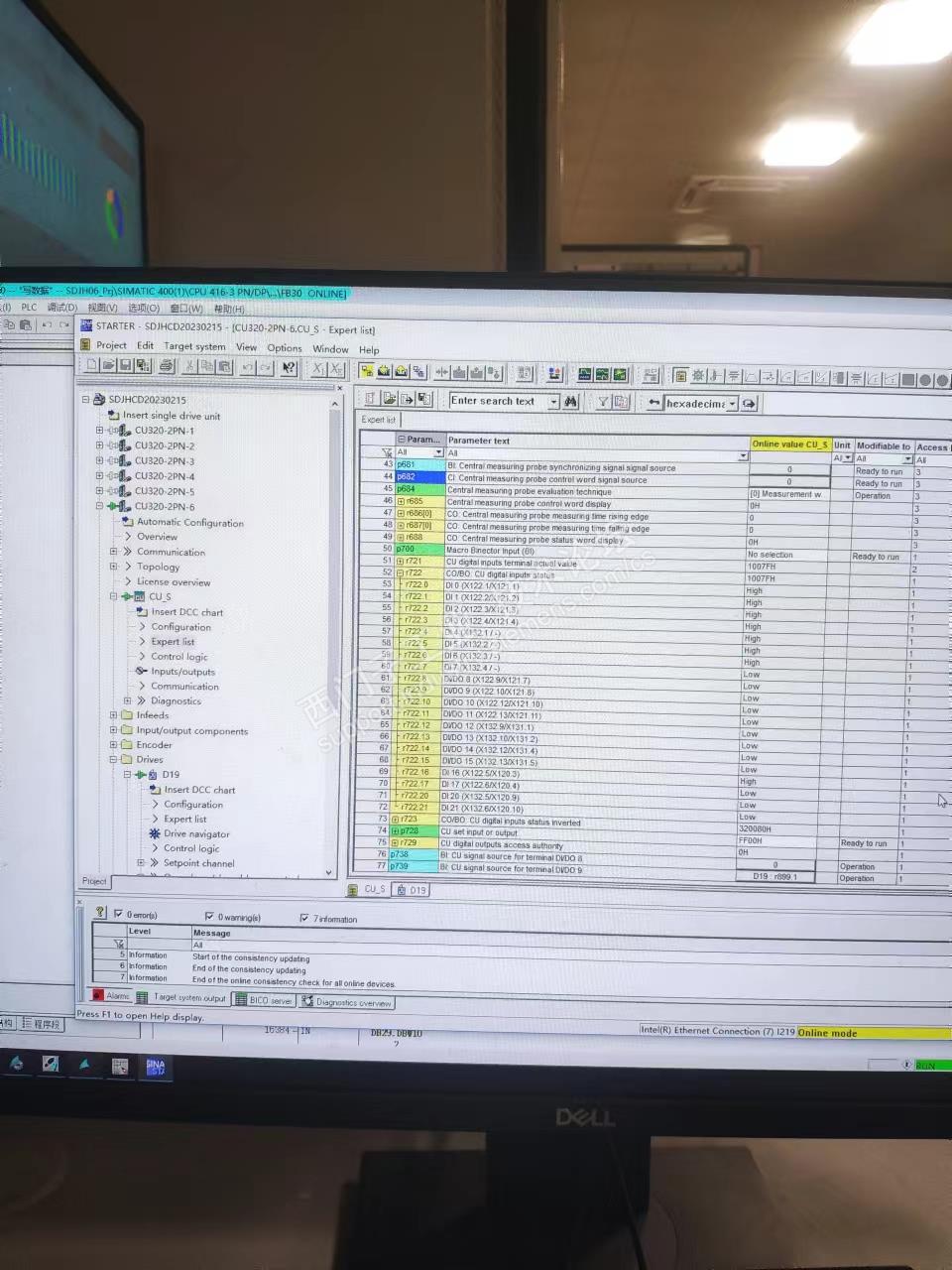Image resolution: width=952 pixels, height=1270 pixels.
Task: Click the first leftmost taskbar icon
Action: [17, 1064]
